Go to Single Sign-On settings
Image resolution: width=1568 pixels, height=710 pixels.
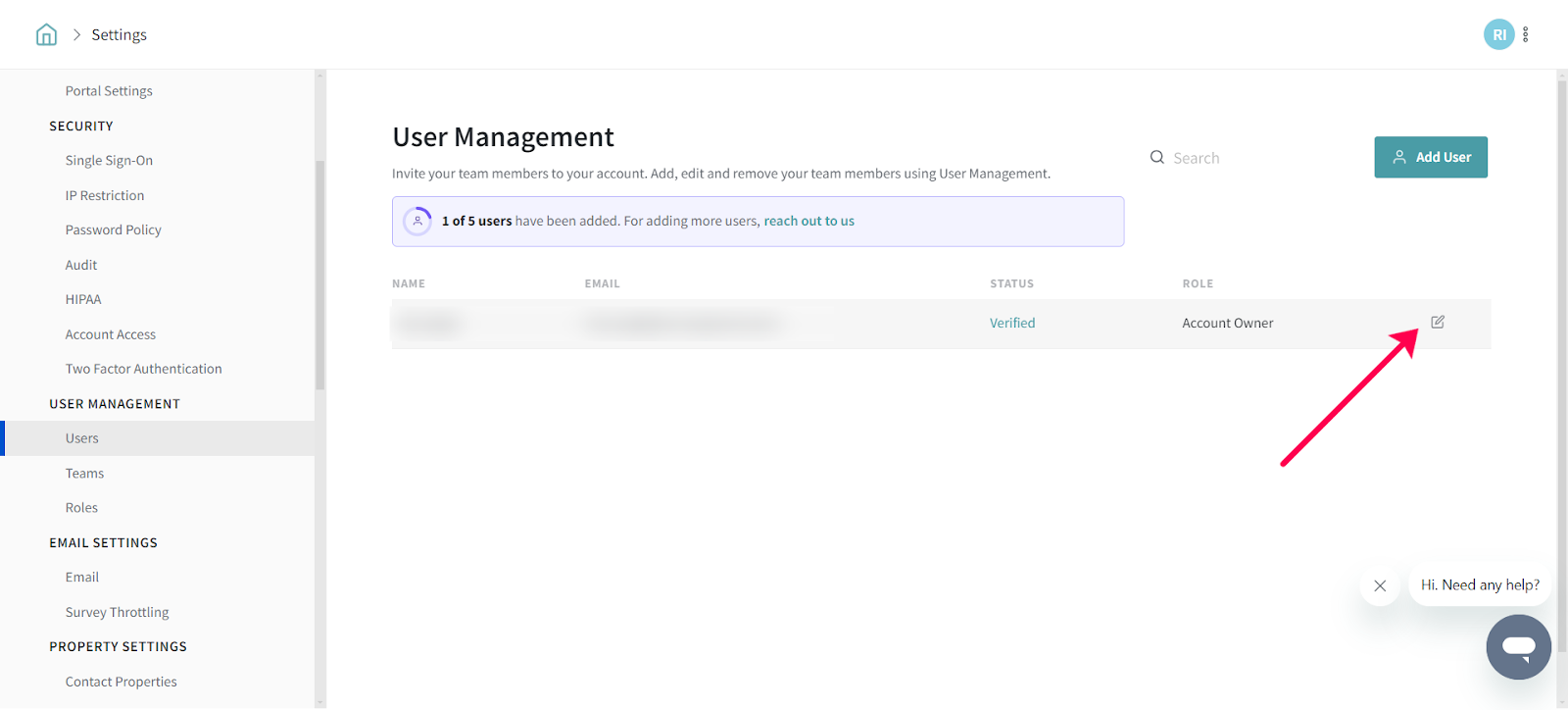[x=109, y=161]
